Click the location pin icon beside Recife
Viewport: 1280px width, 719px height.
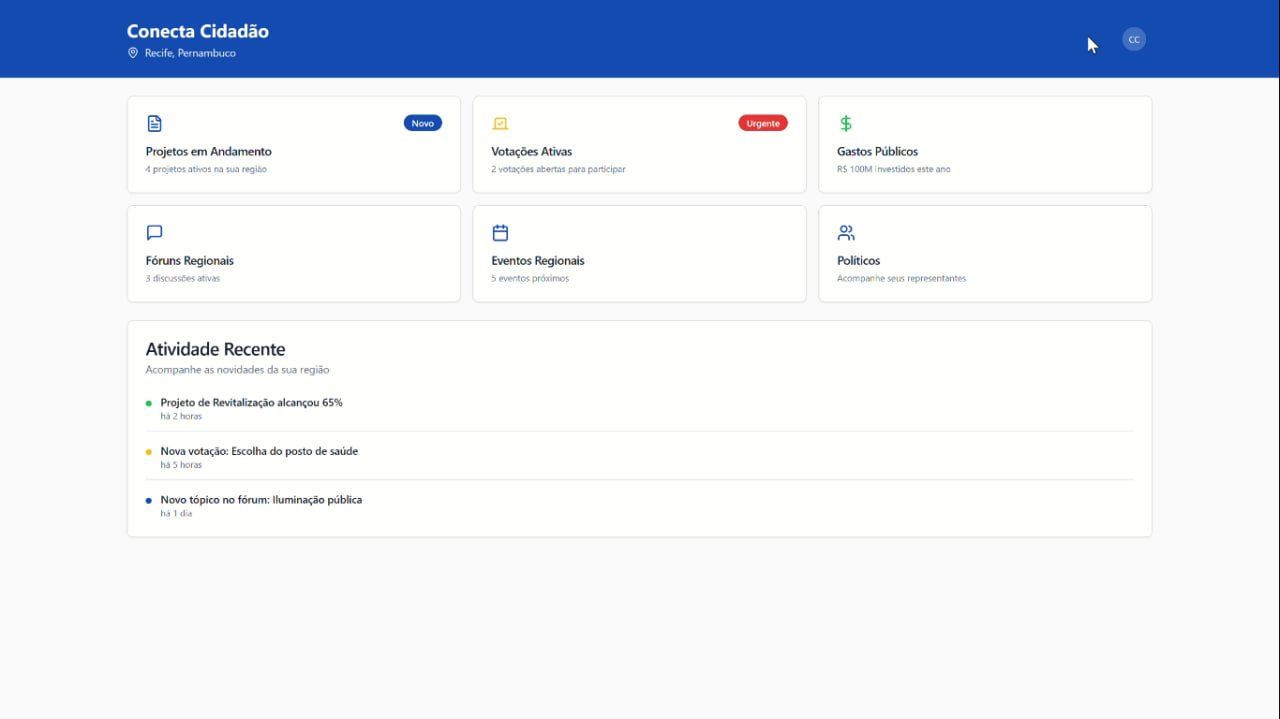click(133, 53)
